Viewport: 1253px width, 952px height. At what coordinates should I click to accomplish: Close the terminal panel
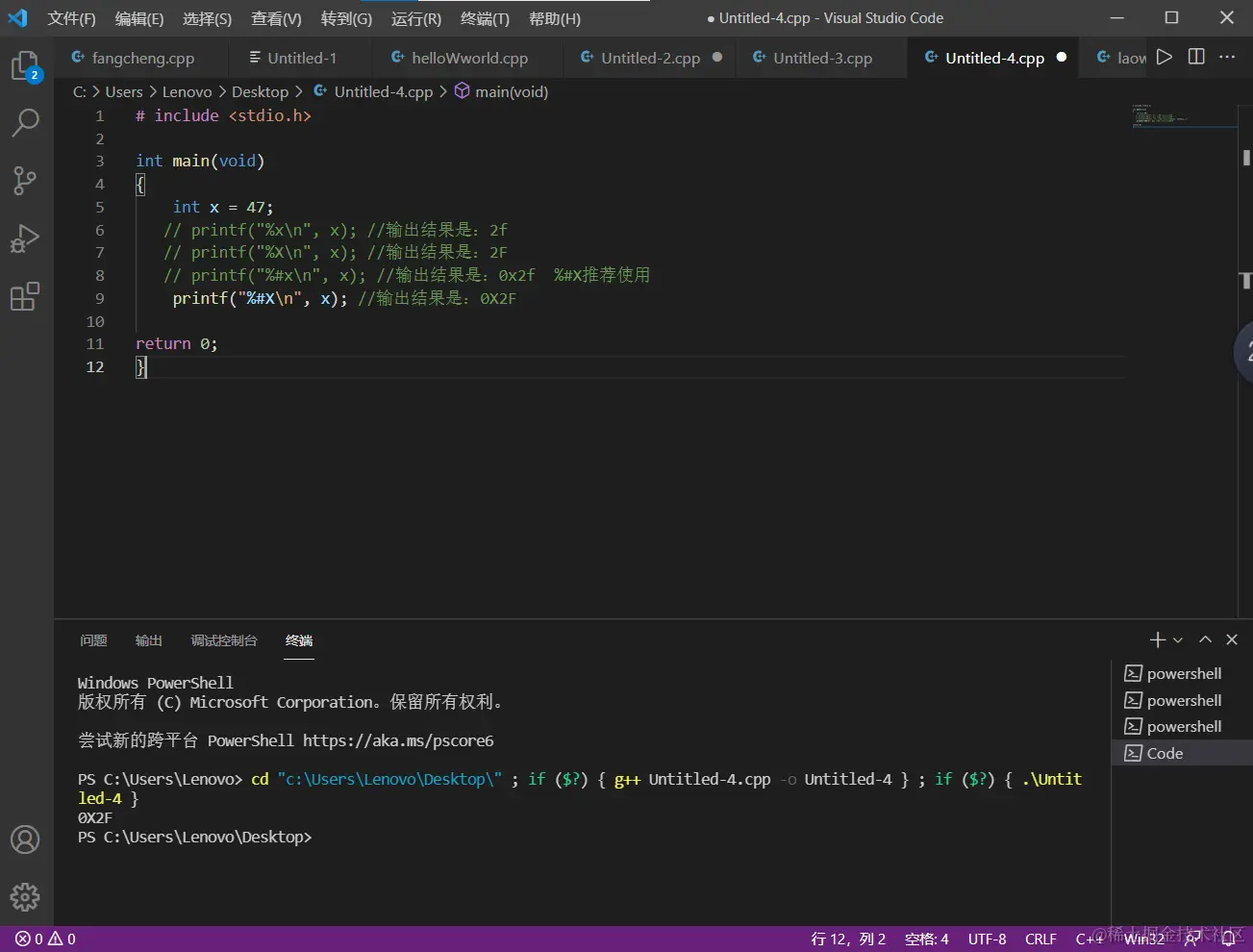pos(1232,639)
